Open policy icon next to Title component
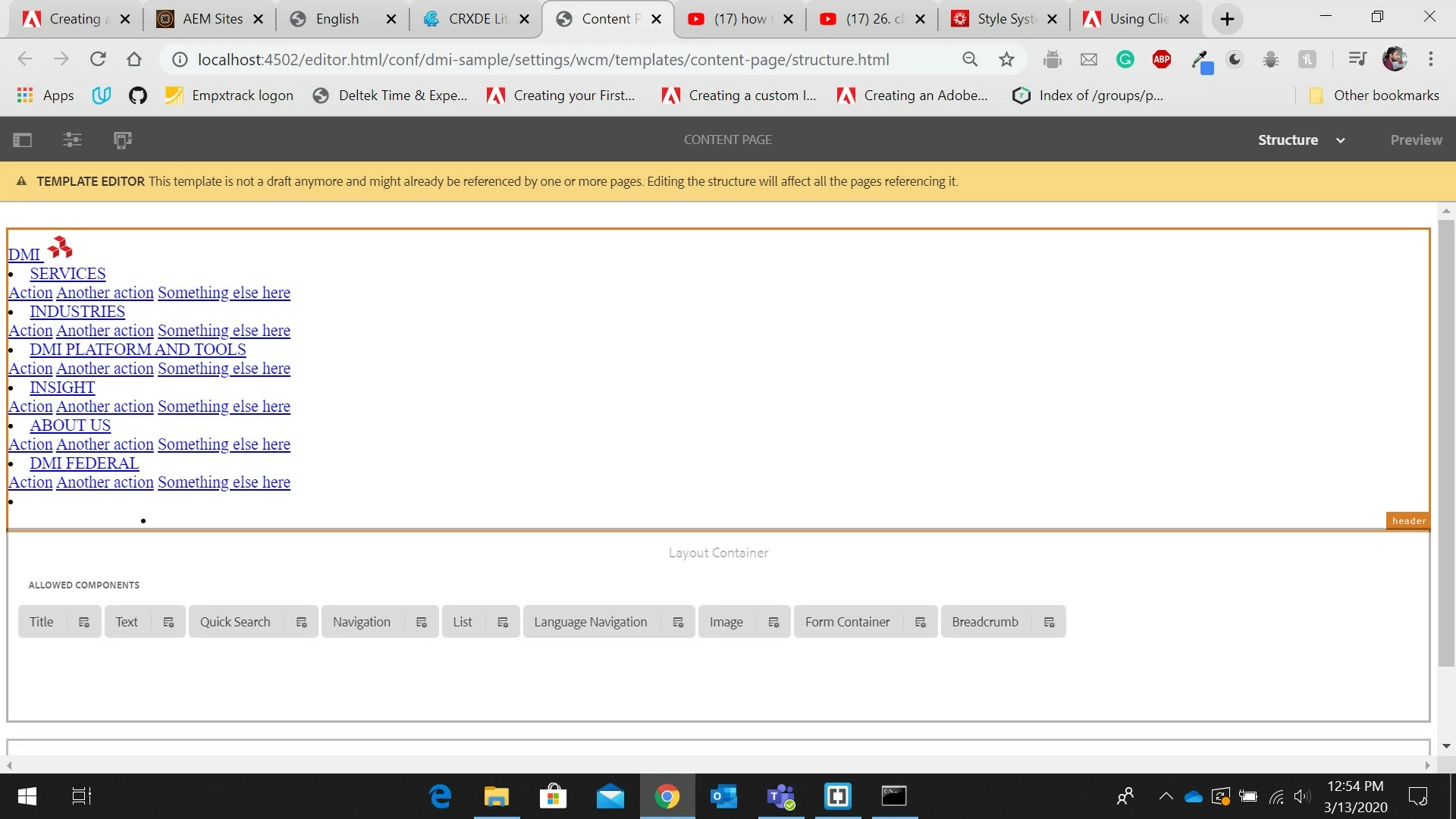 coord(84,622)
